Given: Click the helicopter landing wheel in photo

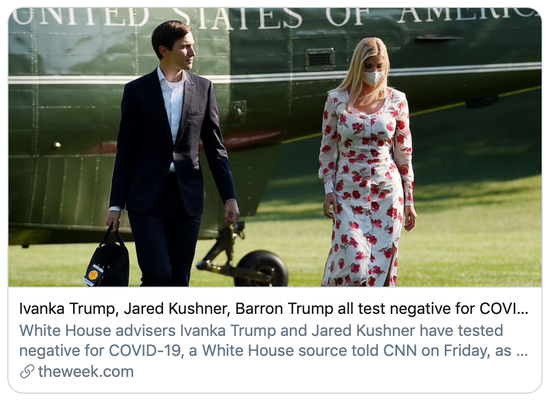Looking at the screenshot, I should [262, 268].
